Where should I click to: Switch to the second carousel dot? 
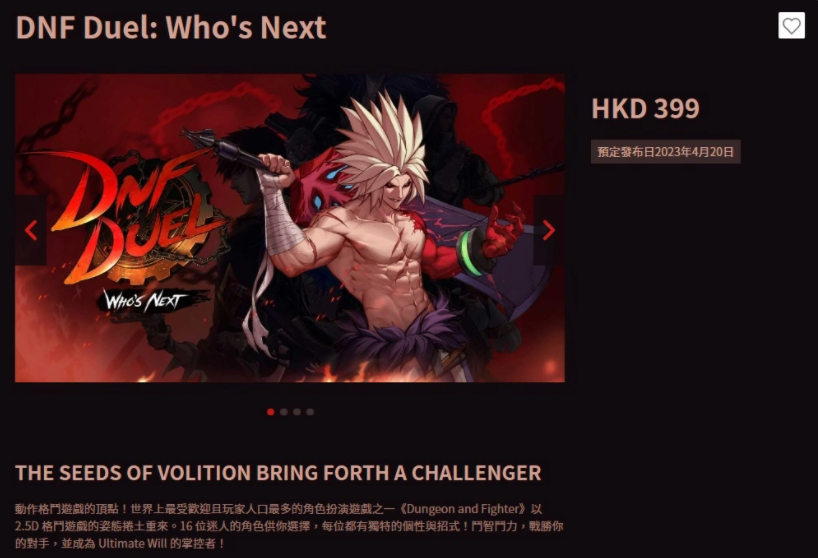[x=284, y=412]
